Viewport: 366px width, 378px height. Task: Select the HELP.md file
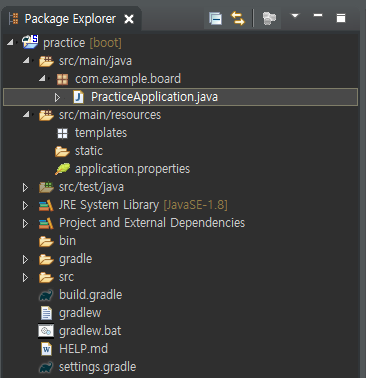83,349
